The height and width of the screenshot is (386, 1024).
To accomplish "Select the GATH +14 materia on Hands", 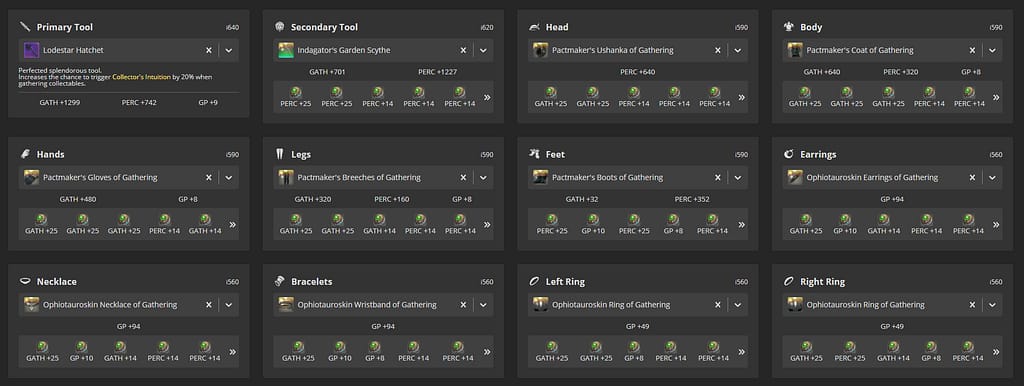I will point(205,224).
